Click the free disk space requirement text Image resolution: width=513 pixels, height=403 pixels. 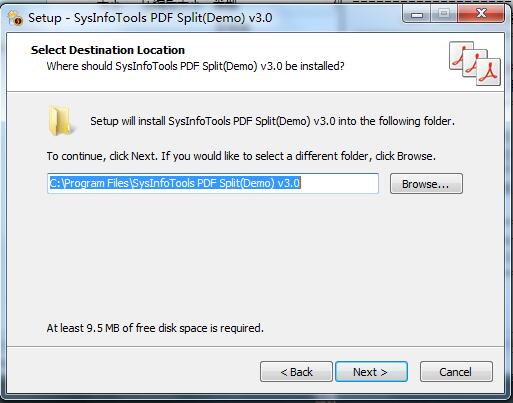tap(155, 328)
